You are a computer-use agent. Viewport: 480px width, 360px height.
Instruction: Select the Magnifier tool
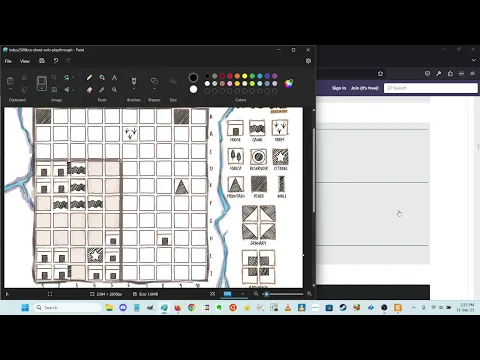(114, 89)
